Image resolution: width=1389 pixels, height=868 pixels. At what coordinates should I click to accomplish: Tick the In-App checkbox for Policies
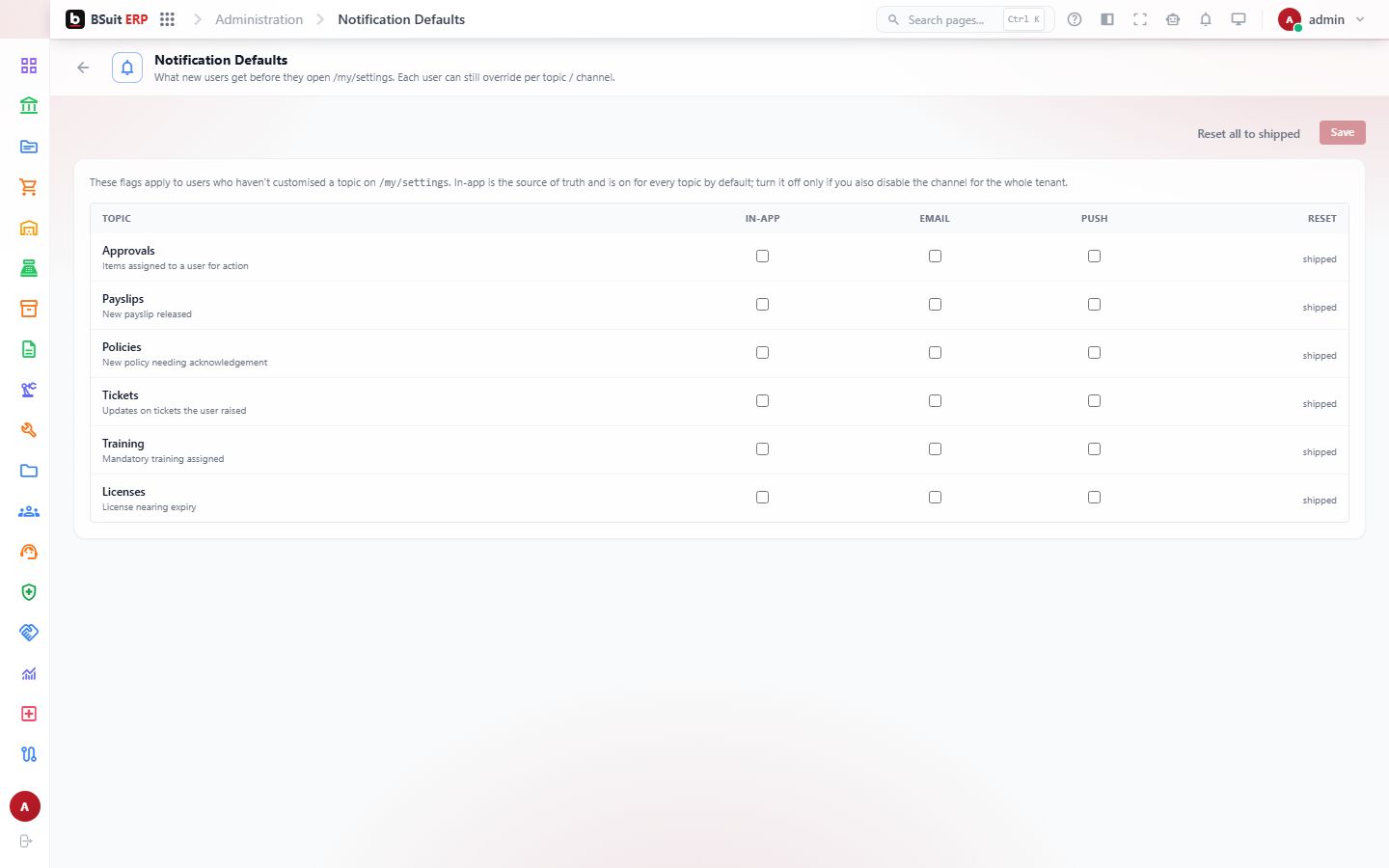point(762,353)
